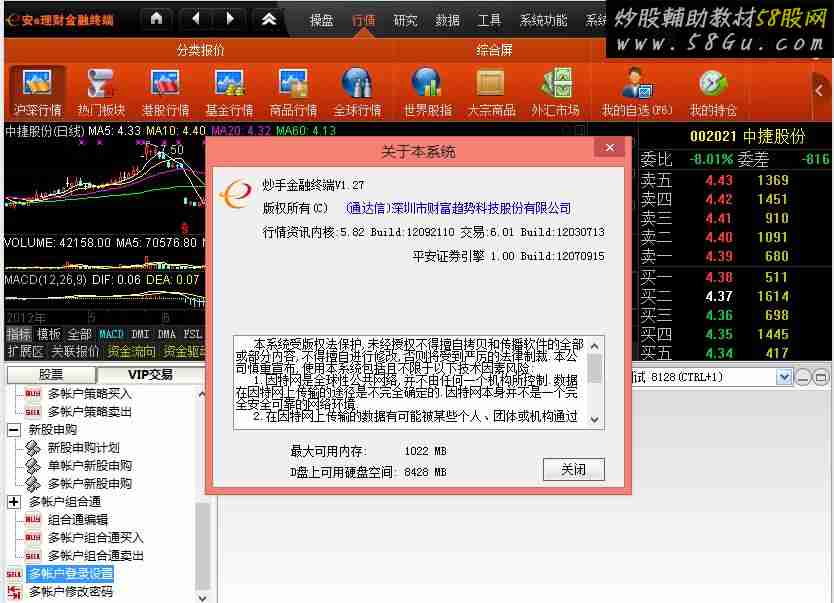Open 大宗商品 bulk commodities
This screenshot has height=603, width=834.
pyautogui.click(x=491, y=93)
